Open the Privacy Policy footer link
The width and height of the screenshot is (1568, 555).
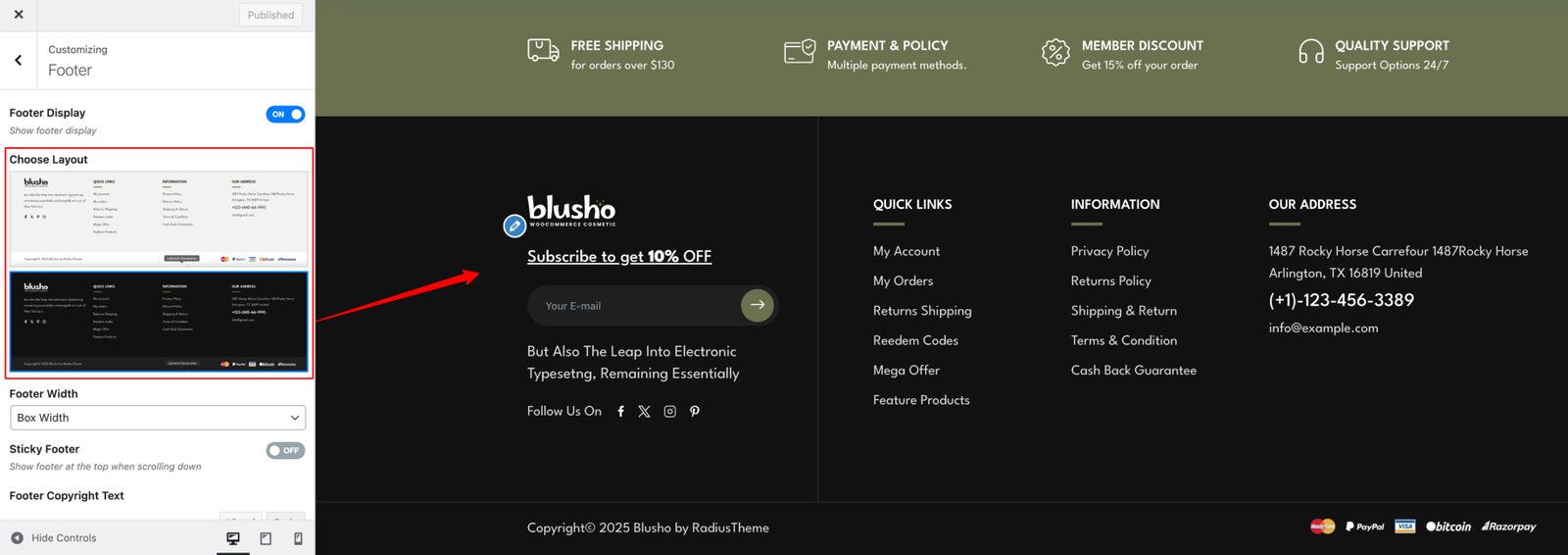click(1109, 251)
